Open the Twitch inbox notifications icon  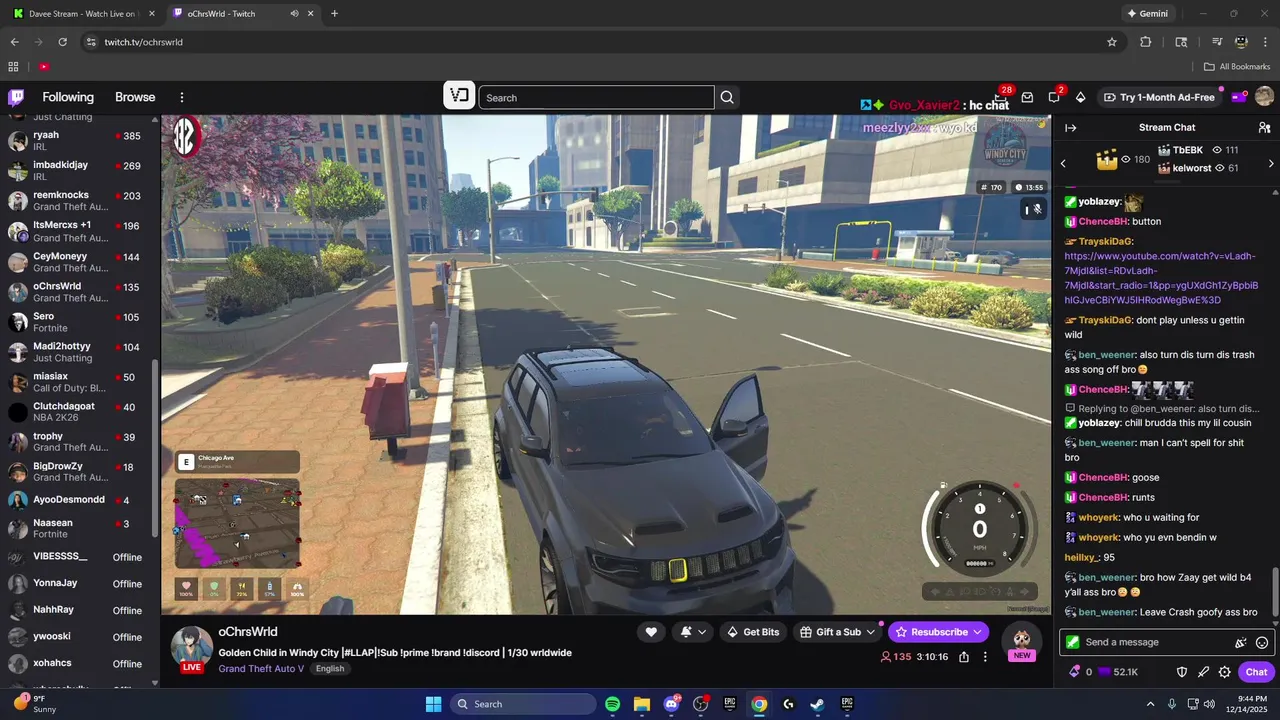coord(1027,97)
